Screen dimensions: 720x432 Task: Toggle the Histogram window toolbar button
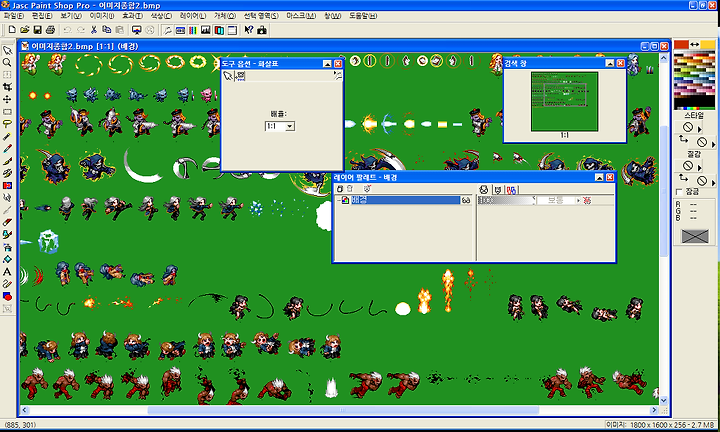[206, 30]
